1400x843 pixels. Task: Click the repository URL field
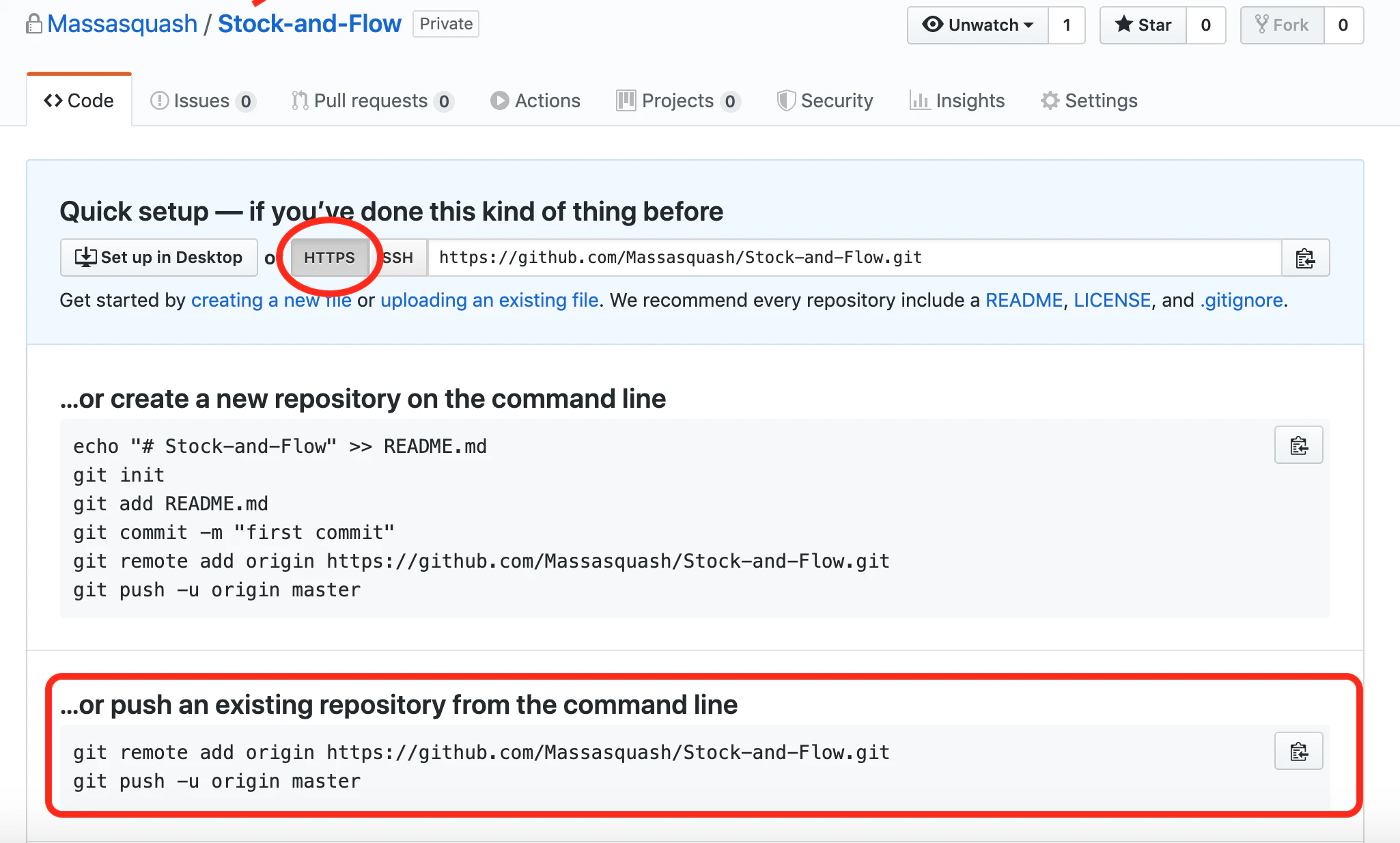pos(854,258)
